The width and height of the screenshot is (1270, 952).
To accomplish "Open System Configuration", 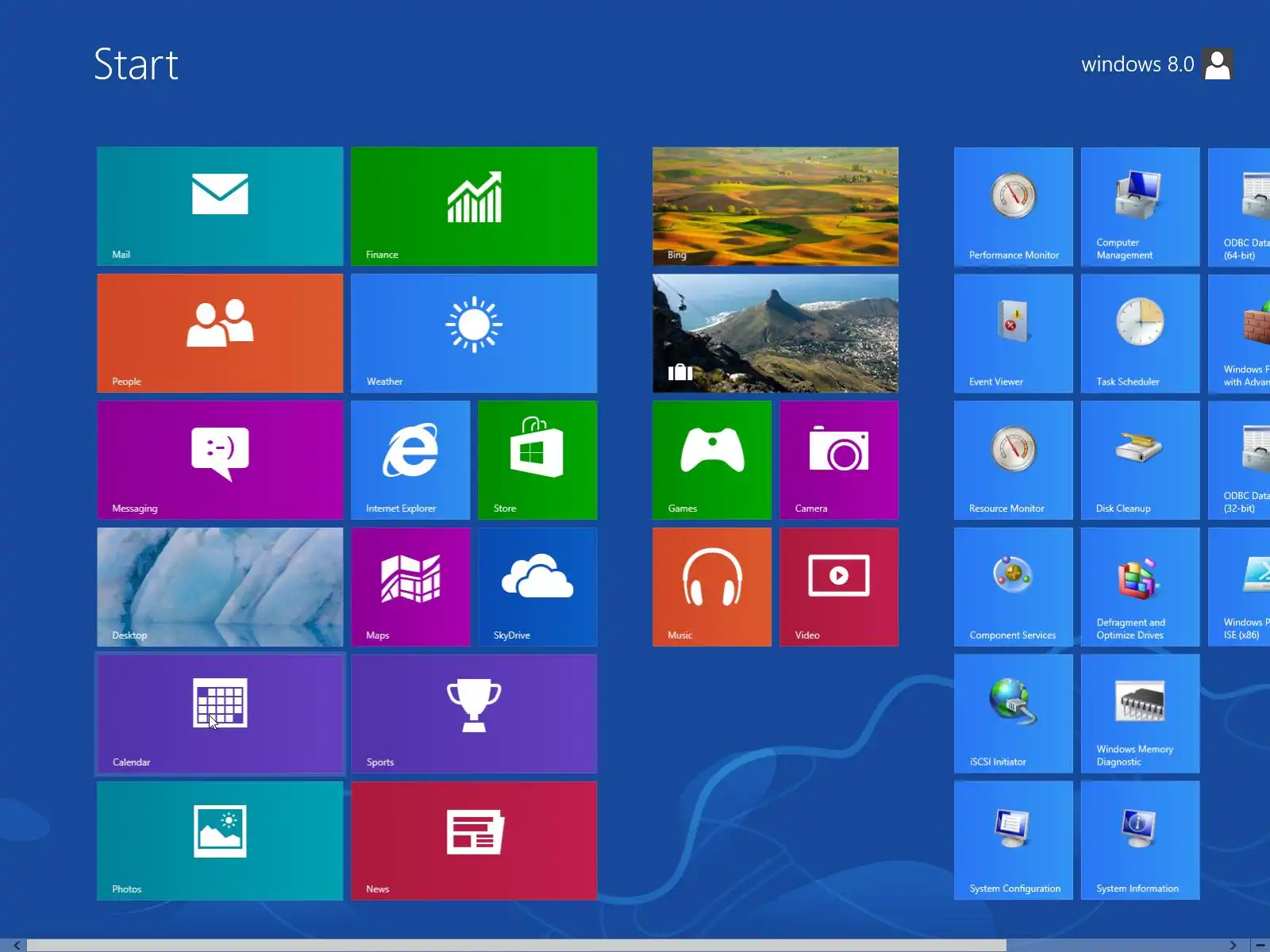I will pos(1014,841).
